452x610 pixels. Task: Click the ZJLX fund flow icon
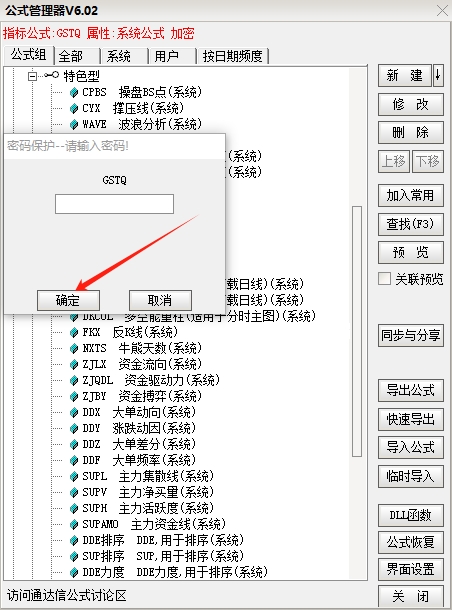tap(74, 365)
